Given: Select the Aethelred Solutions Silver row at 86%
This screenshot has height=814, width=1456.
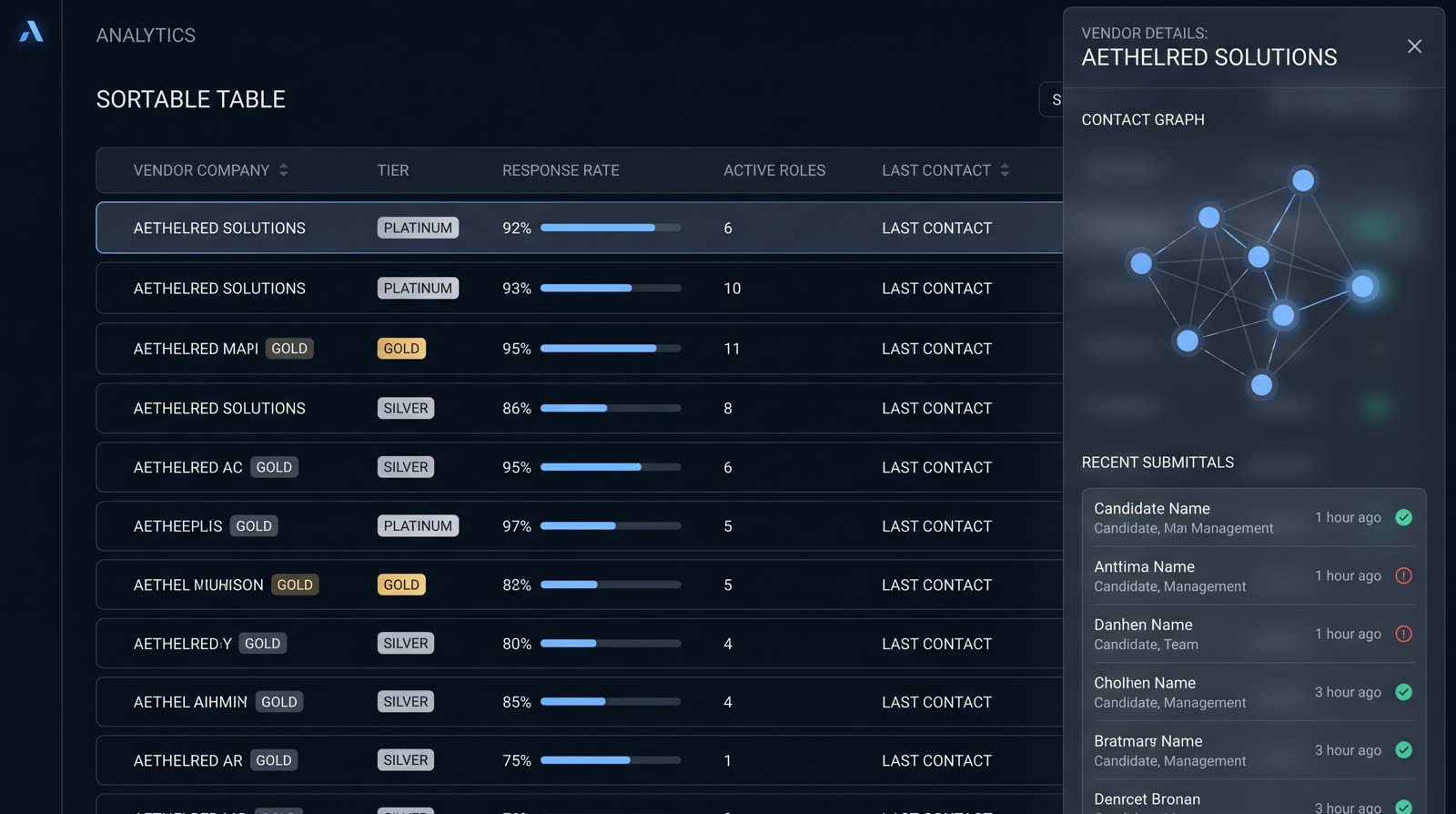Looking at the screenshot, I should [580, 409].
